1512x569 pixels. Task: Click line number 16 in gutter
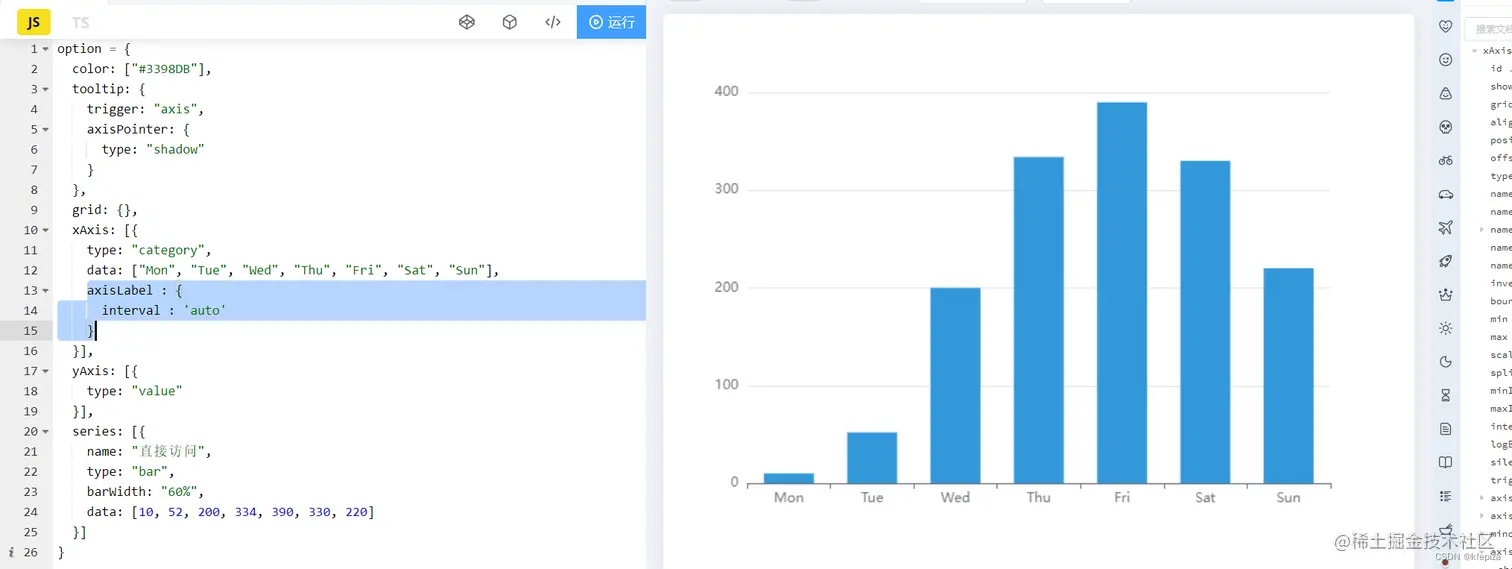30,350
